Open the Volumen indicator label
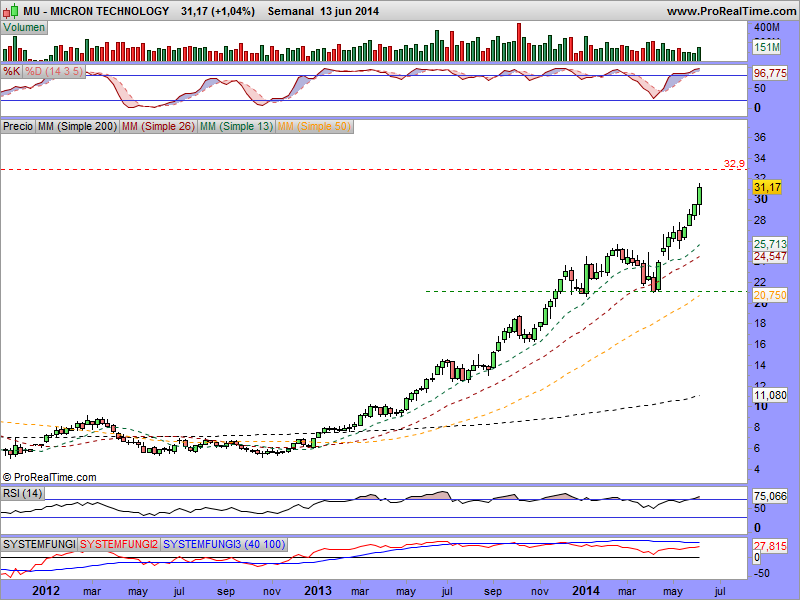Viewport: 800px width, 600px height. click(x=24, y=28)
